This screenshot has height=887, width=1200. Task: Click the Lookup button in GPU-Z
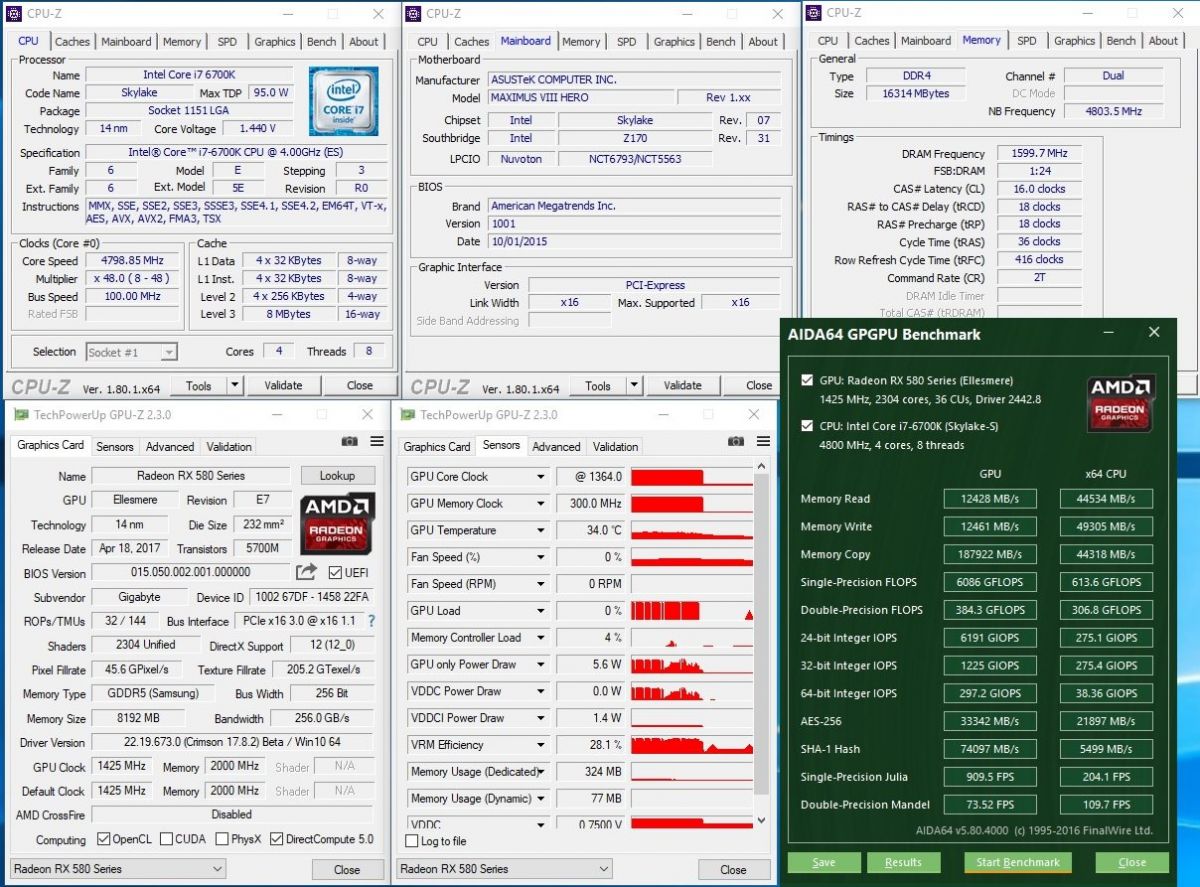pos(337,476)
